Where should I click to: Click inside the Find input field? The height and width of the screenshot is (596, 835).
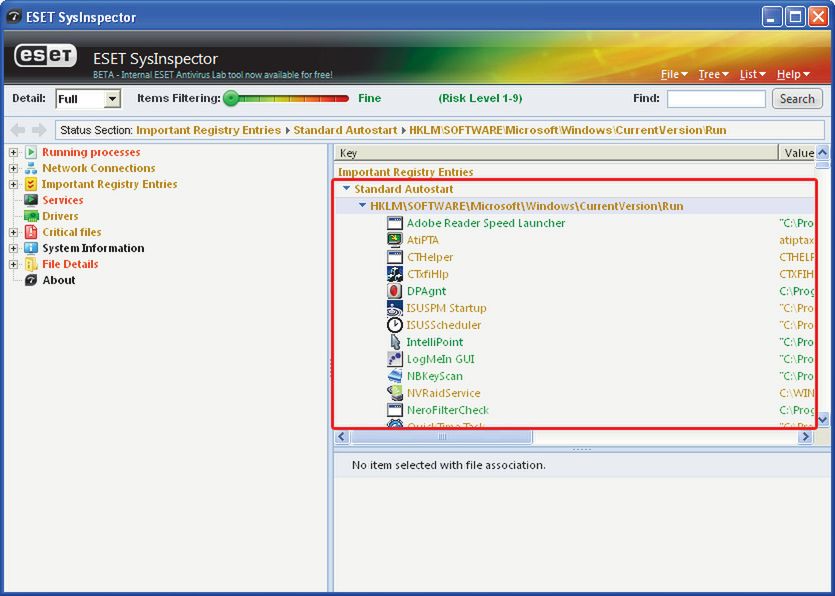(x=716, y=99)
